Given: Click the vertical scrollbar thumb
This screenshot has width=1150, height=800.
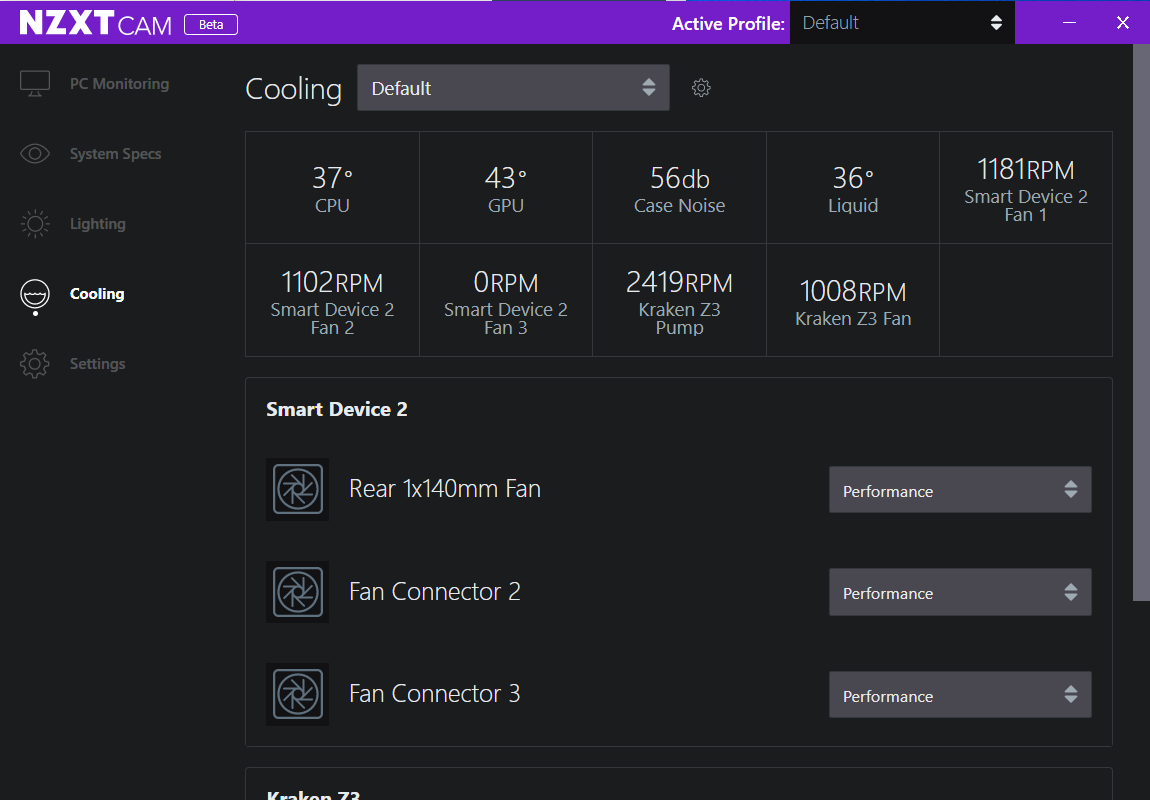Looking at the screenshot, I should click(x=1141, y=323).
